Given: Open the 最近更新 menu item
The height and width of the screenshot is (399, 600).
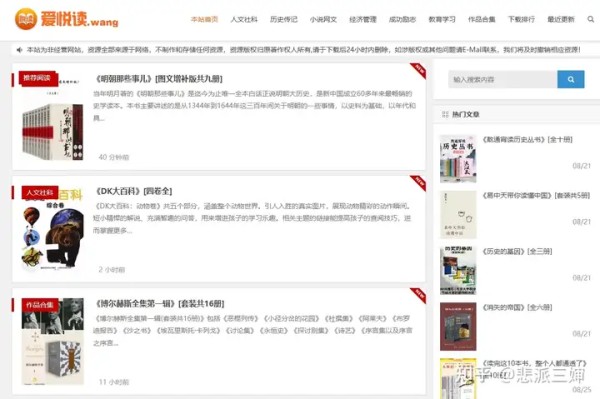Looking at the screenshot, I should point(561,19).
